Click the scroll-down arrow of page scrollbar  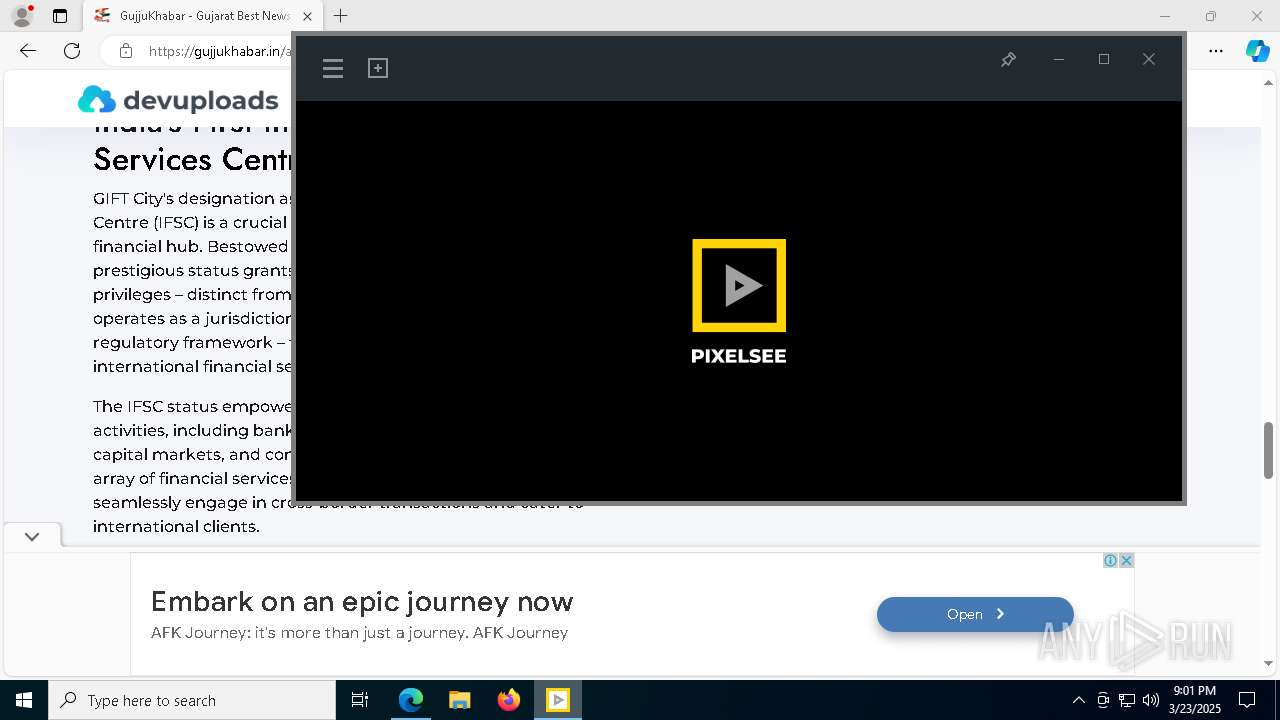(x=1269, y=662)
